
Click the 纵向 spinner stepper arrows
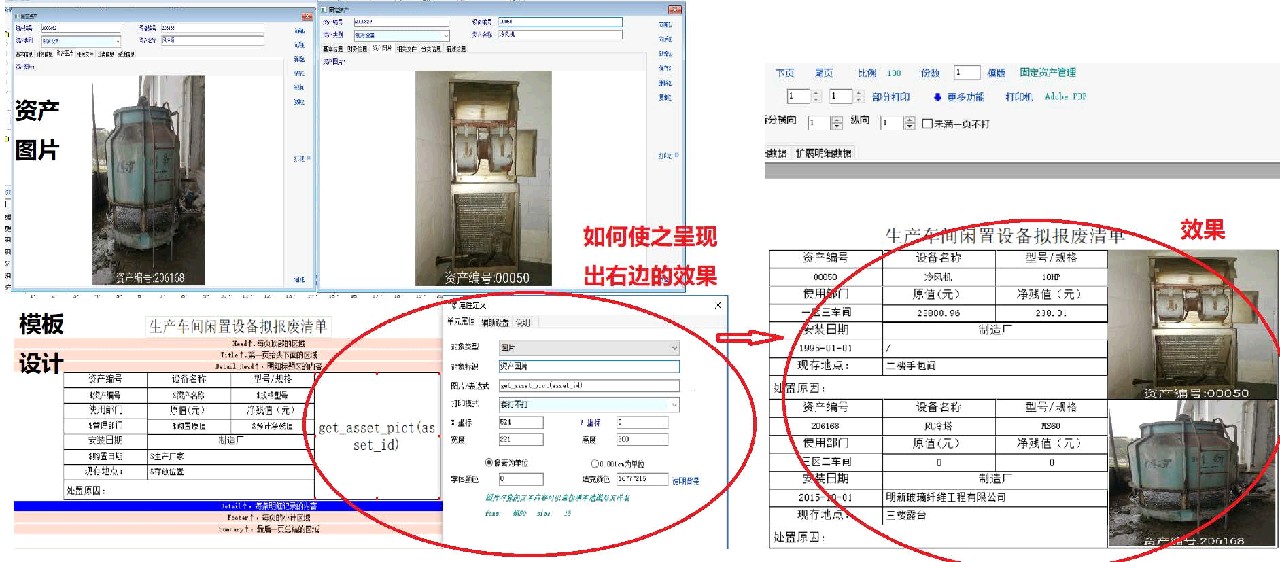(x=909, y=123)
